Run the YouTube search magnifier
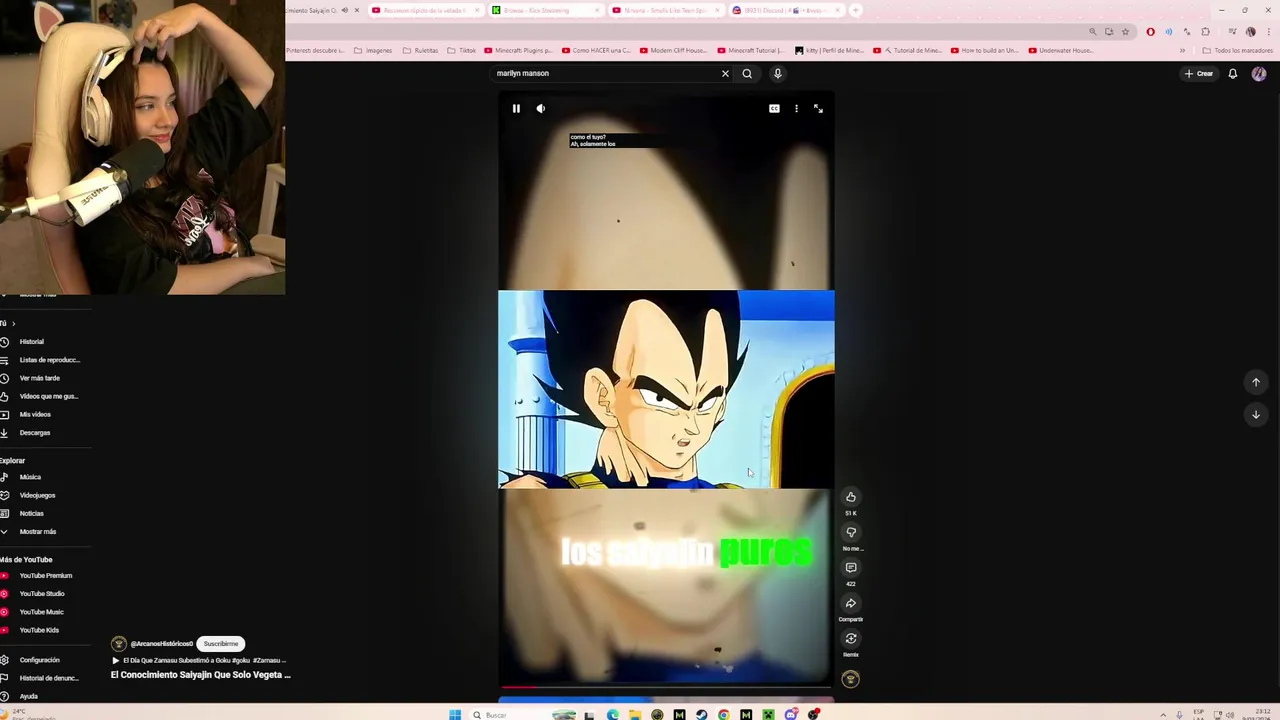Screen dimensions: 1280x720 click(747, 73)
